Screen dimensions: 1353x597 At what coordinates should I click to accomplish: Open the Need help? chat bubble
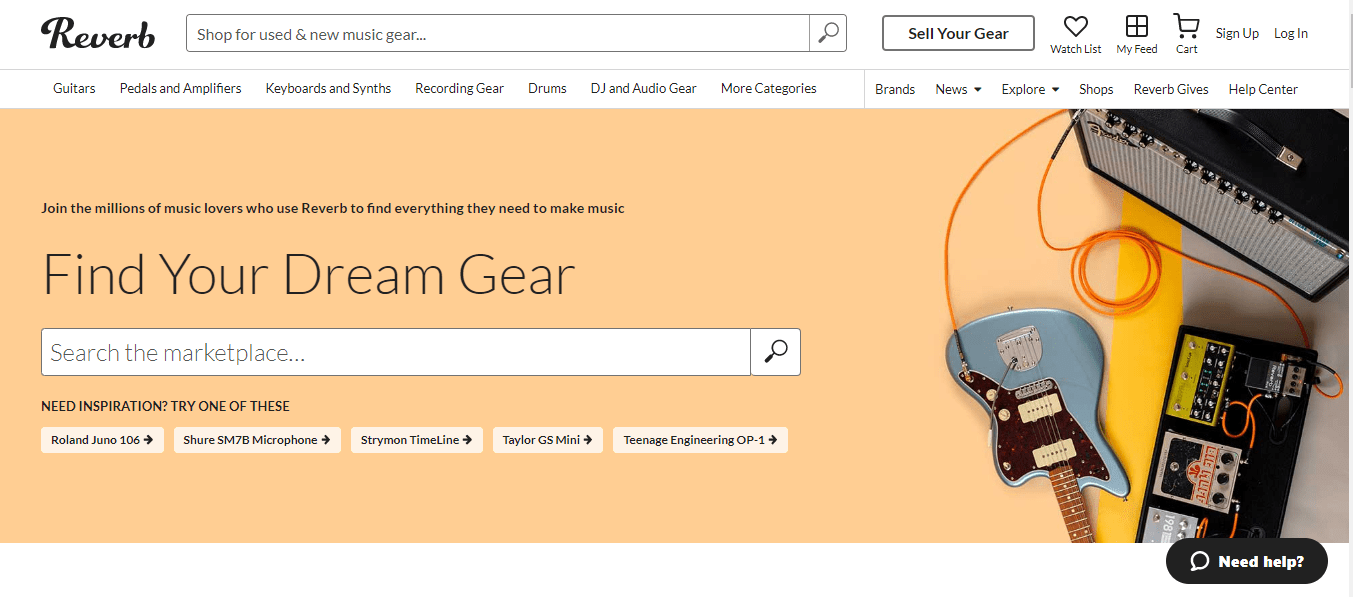[x=1246, y=561]
